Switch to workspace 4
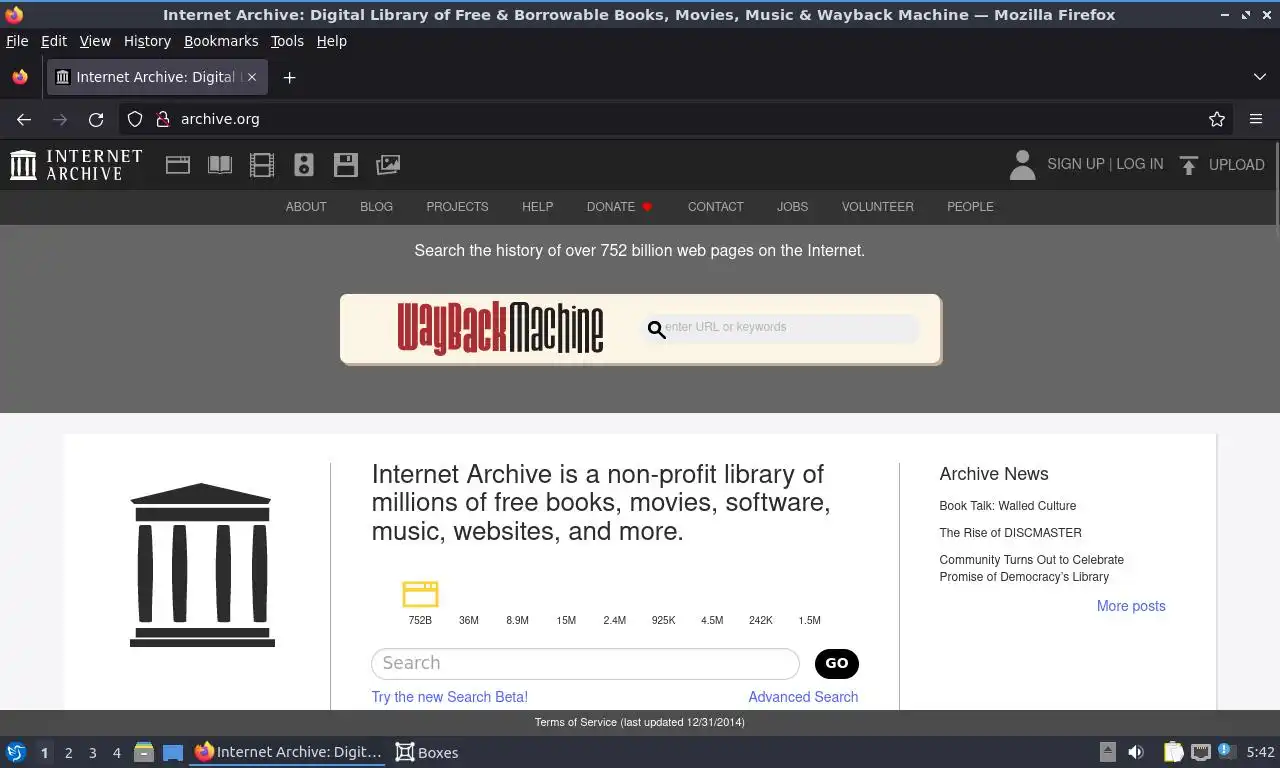The width and height of the screenshot is (1280, 768). (x=116, y=753)
